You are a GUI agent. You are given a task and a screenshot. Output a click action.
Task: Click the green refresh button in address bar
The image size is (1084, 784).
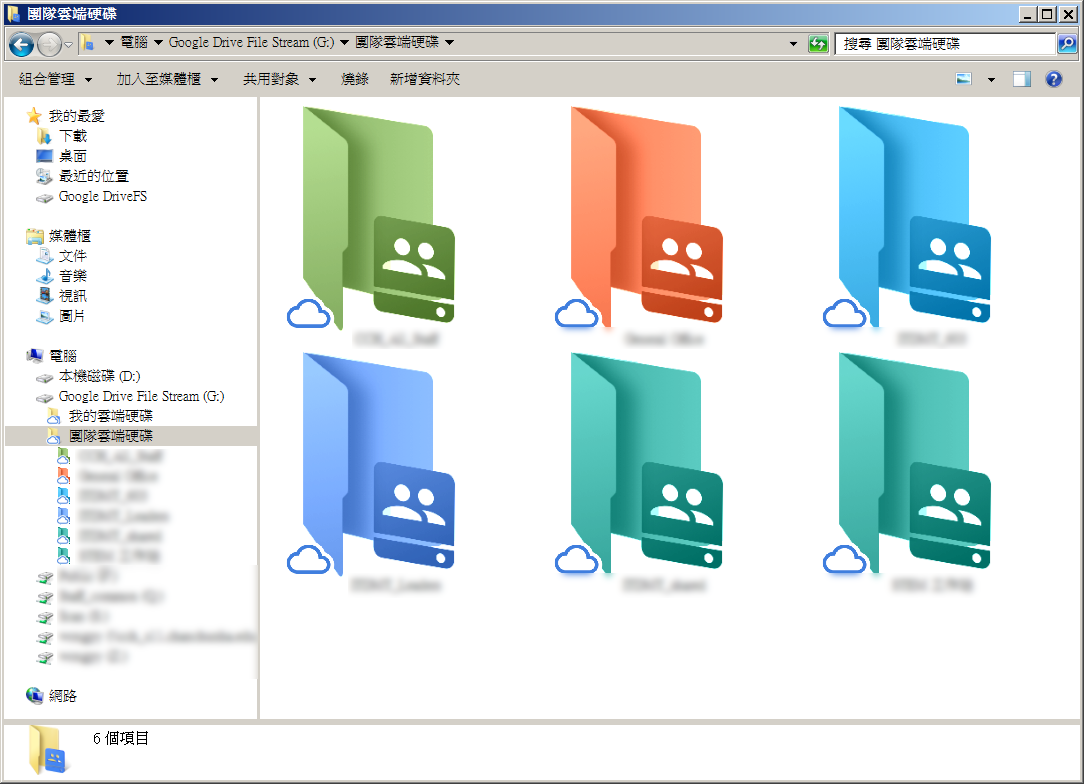(x=818, y=44)
